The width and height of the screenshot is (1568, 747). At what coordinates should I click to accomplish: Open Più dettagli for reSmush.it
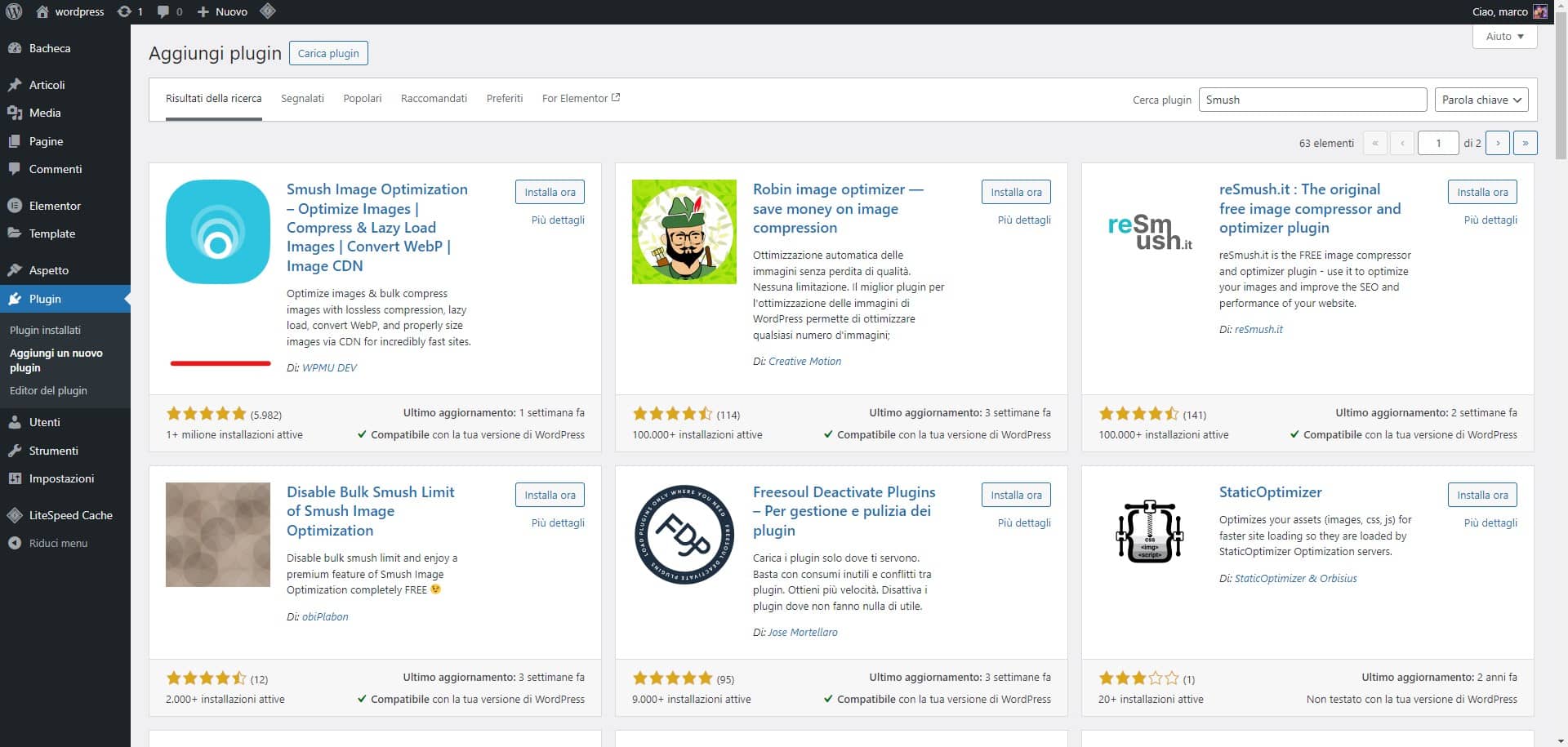[x=1490, y=220]
